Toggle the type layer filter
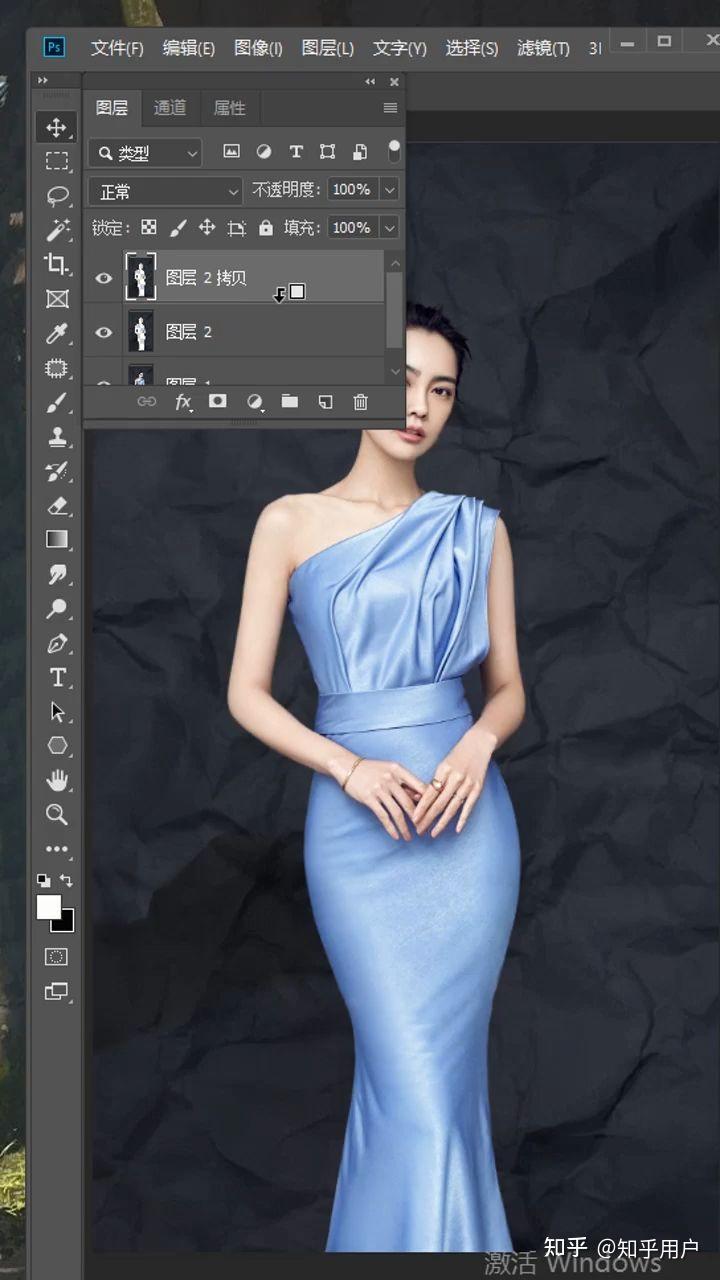Viewport: 720px width, 1280px height. [x=296, y=152]
